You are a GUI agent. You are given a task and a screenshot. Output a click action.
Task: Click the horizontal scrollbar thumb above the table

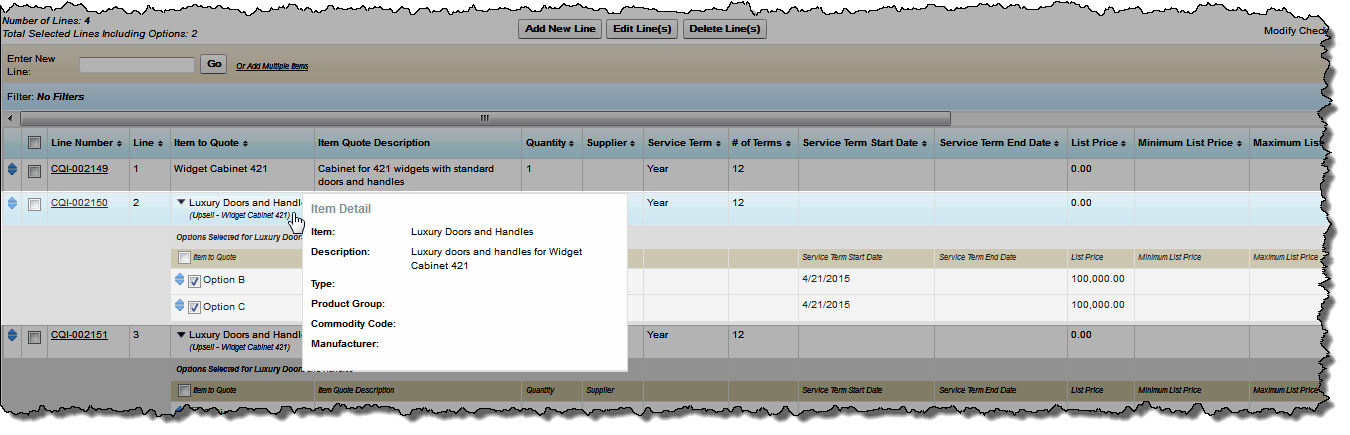484,118
